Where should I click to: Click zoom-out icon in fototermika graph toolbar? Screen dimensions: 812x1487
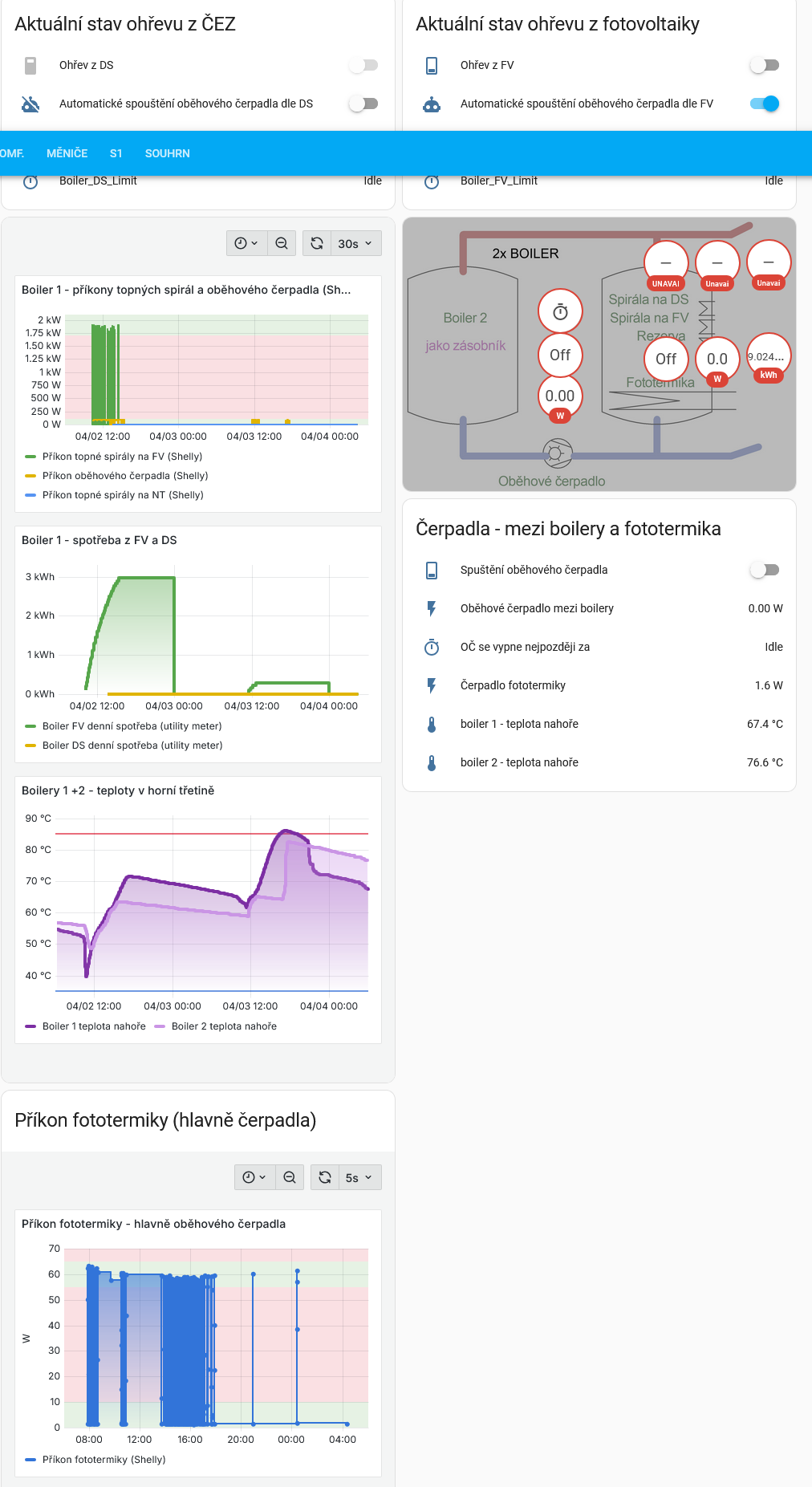290,1177
